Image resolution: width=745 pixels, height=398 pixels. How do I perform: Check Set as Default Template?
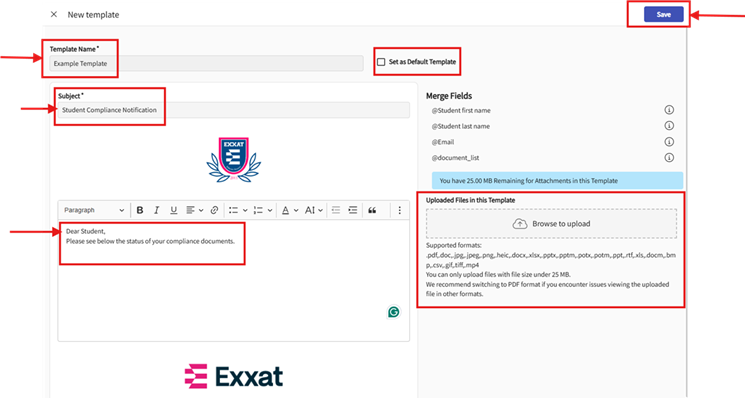click(381, 62)
